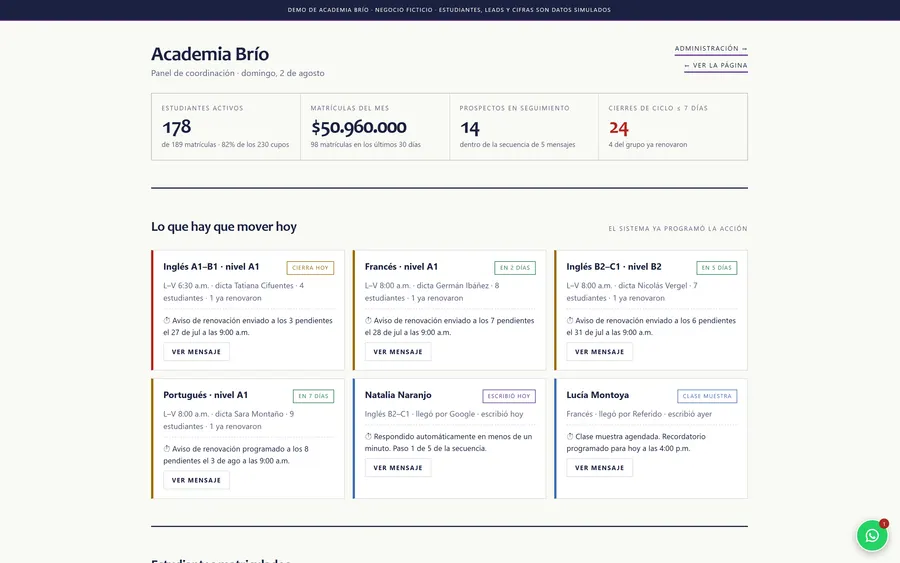
Task: Click the Lucía Montoya name
Action: point(598,395)
